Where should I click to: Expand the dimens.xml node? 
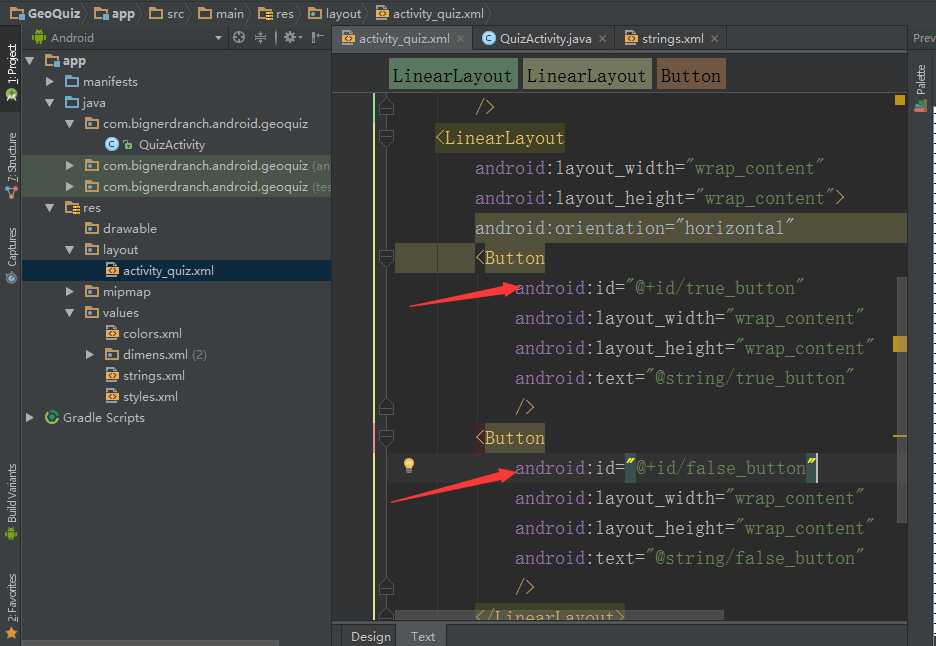pos(90,355)
